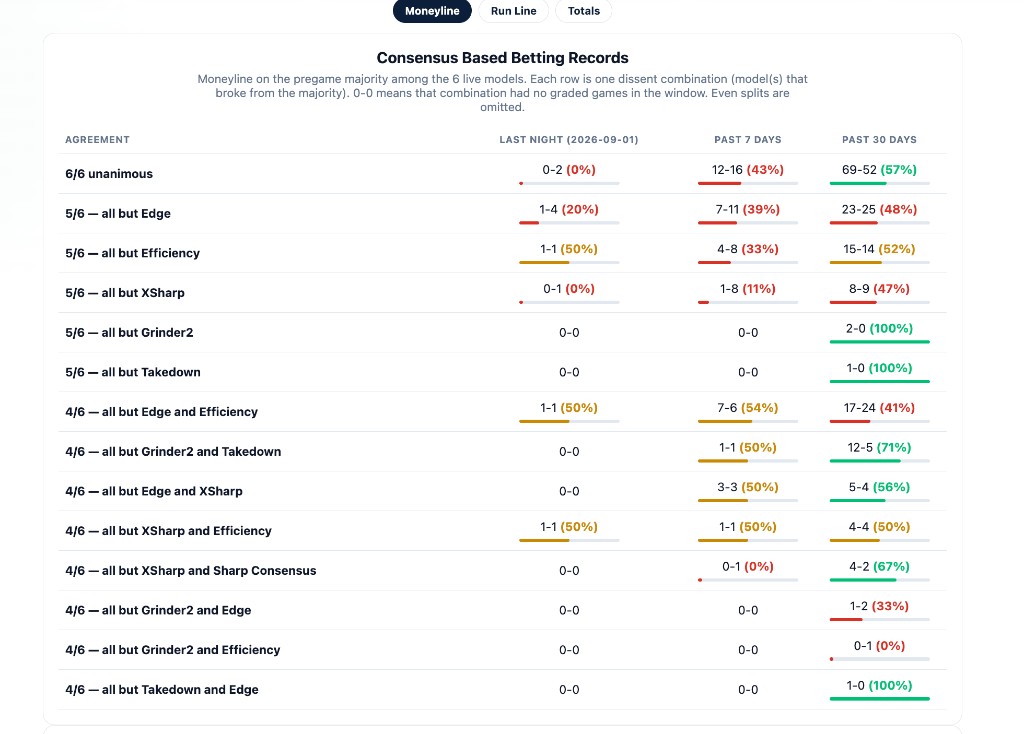This screenshot has height=734, width=1024.
Task: Open the Run Line tab
Action: coord(513,11)
